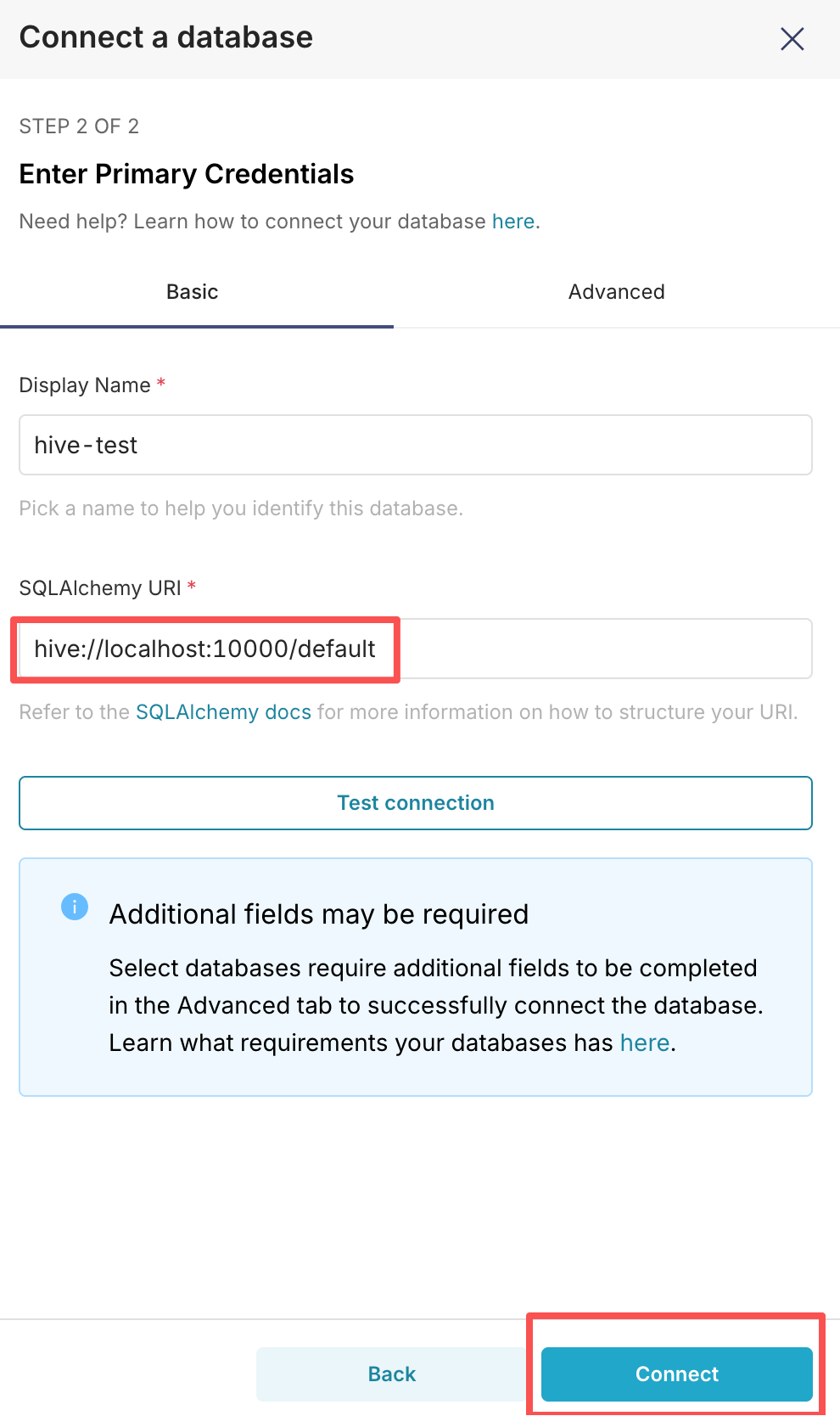Screen dimensions: 840x1416
Task: Click the 'Connect a database' dialog title
Action: 166,37
